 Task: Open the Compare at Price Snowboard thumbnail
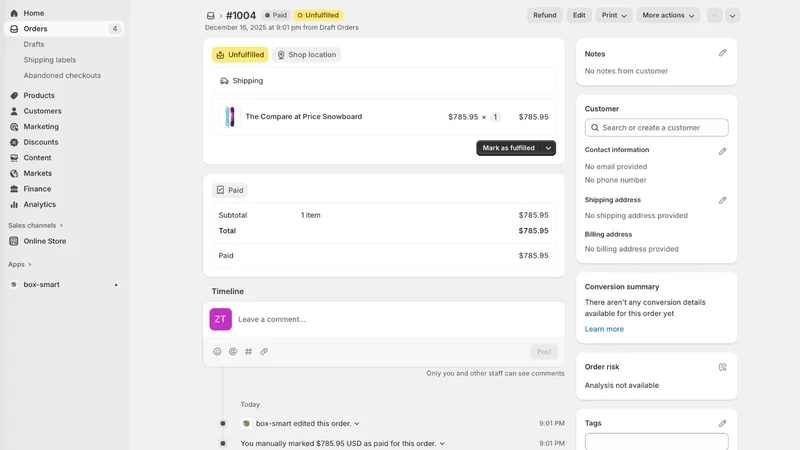coord(230,117)
